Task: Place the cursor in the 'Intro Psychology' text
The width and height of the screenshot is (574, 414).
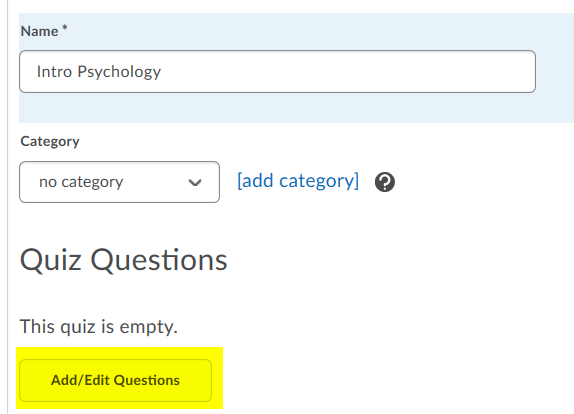Action: point(99,72)
